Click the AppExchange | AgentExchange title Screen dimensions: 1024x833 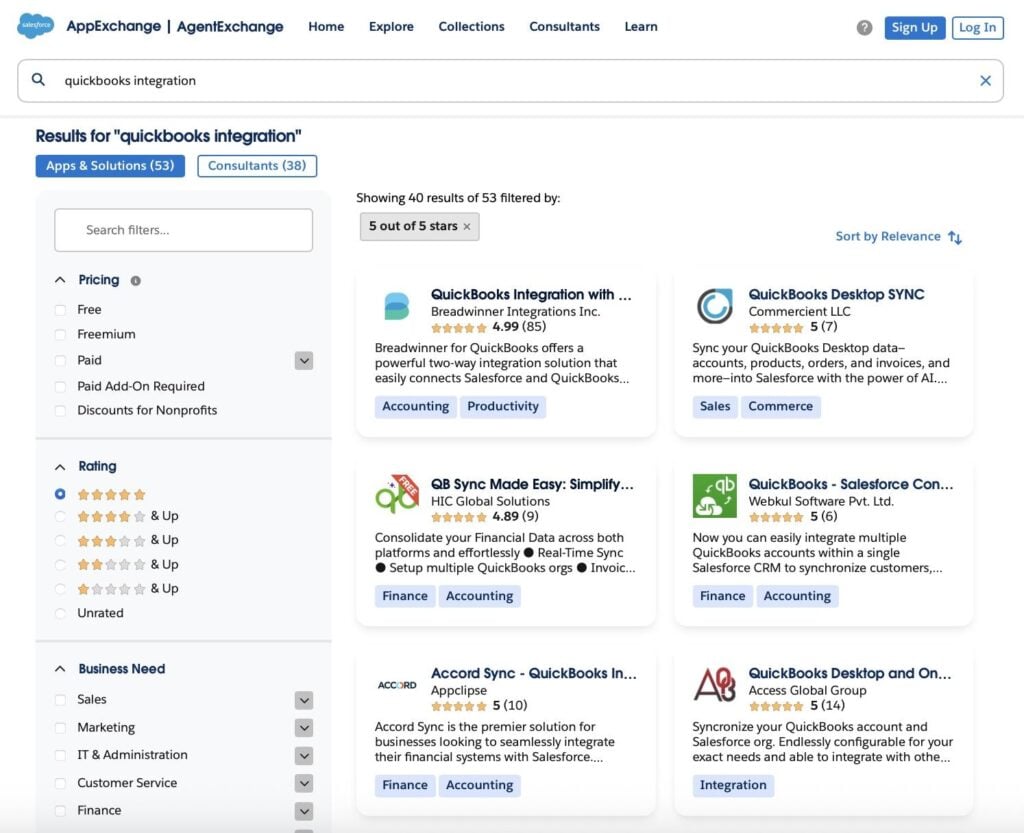175,27
